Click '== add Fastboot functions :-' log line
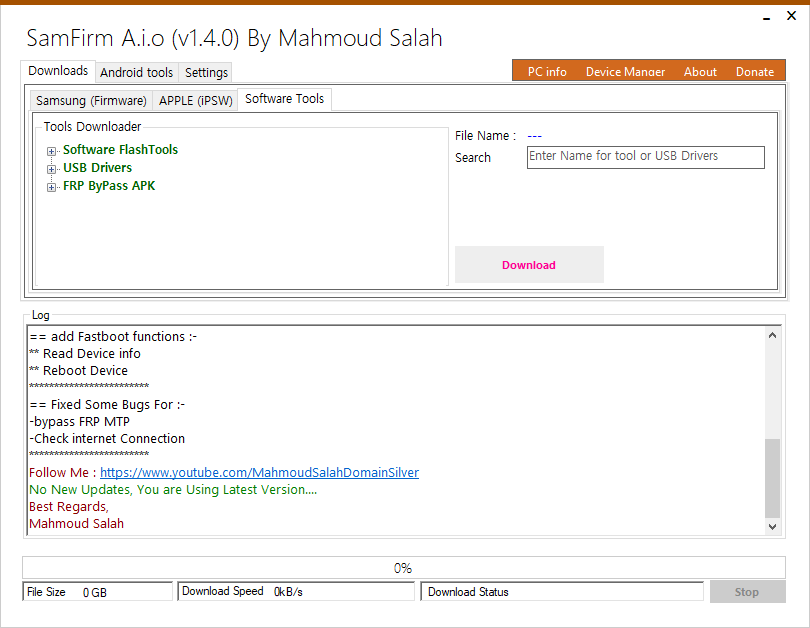The image size is (810, 628). pyautogui.click(x=113, y=336)
